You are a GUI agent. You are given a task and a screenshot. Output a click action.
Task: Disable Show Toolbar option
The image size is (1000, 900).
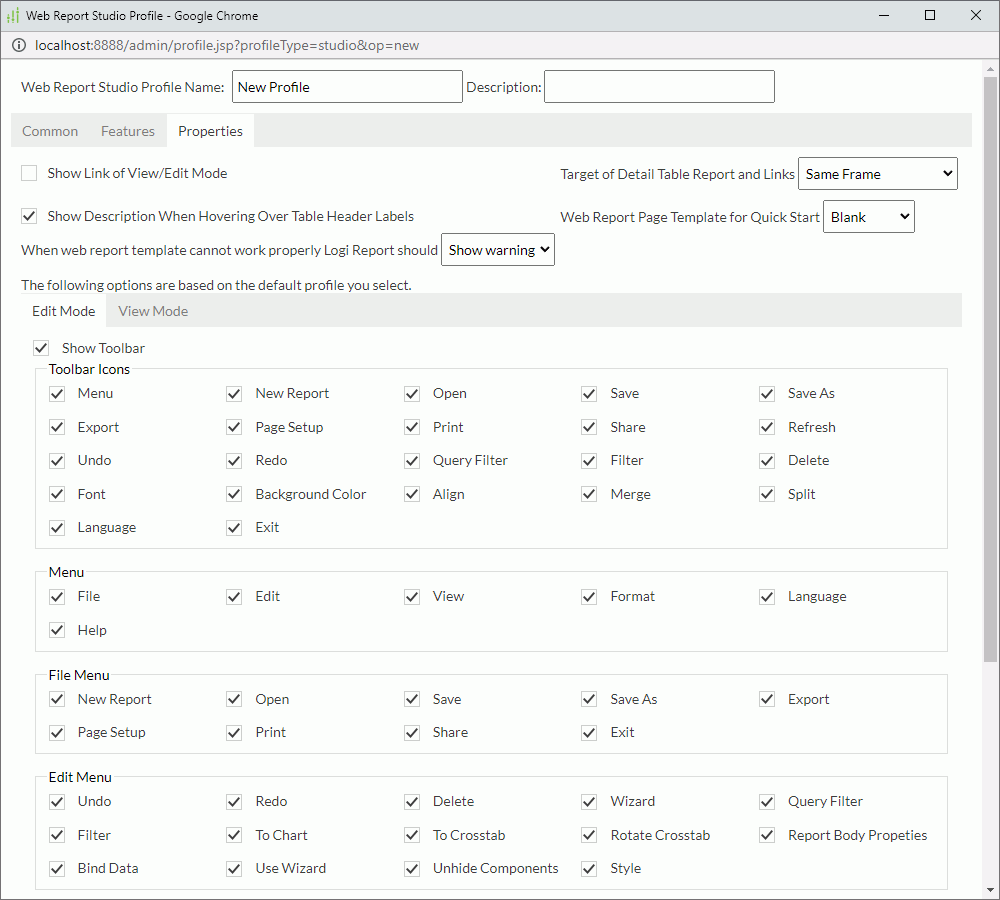point(41,348)
